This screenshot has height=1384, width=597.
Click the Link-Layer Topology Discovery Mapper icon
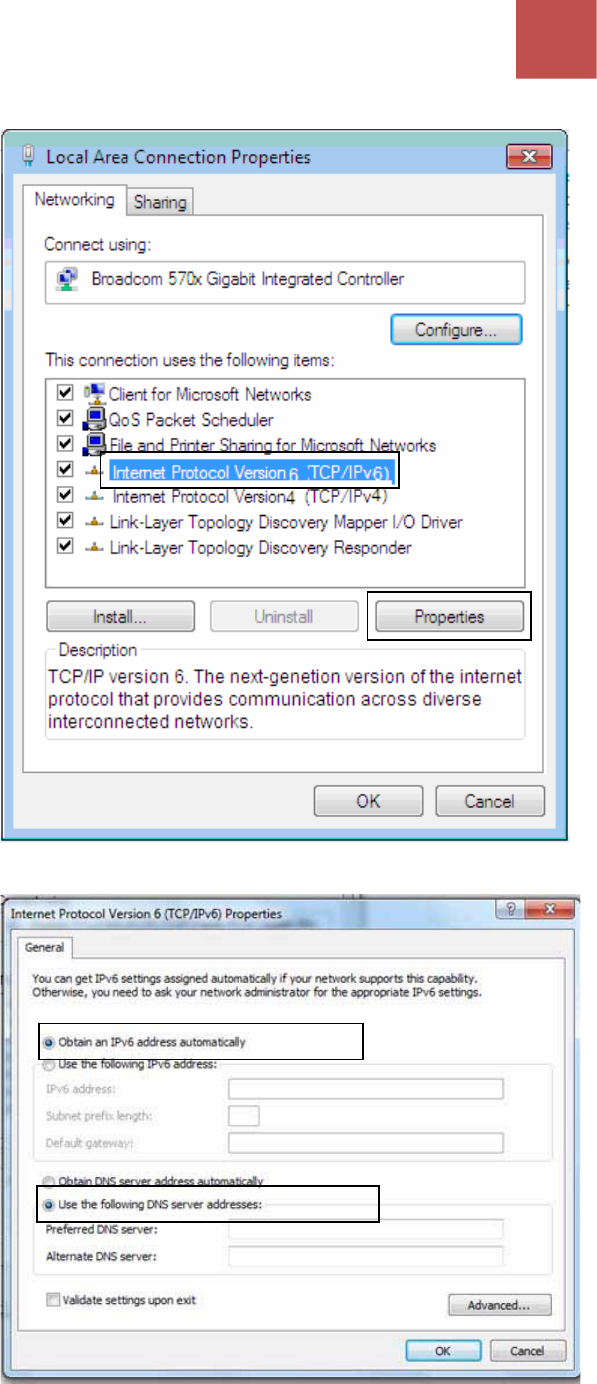pos(95,522)
